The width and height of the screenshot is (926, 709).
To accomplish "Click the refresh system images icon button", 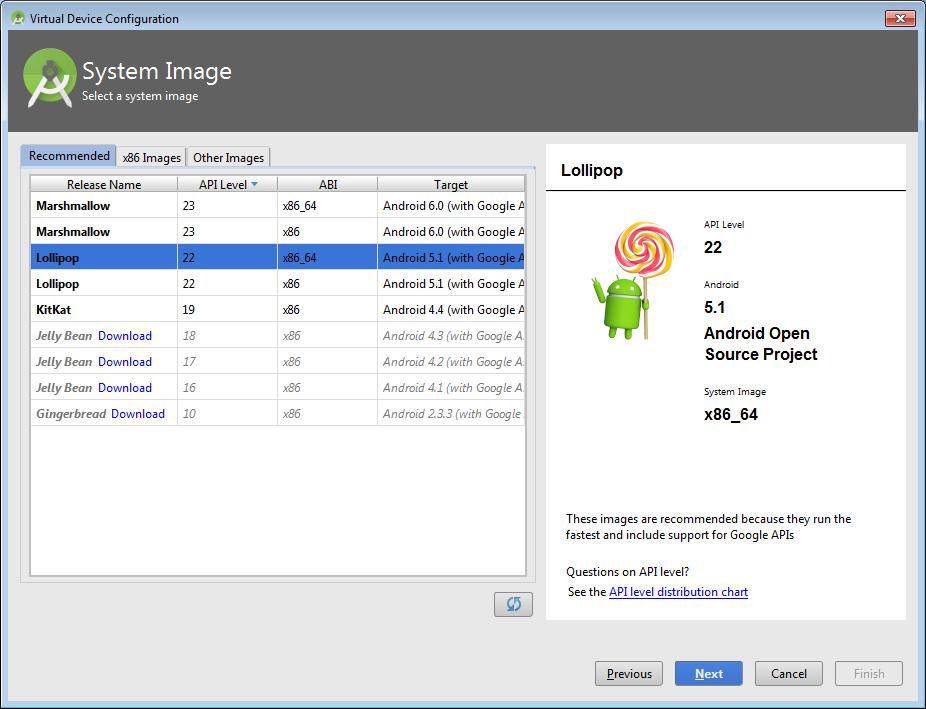I will click(513, 604).
